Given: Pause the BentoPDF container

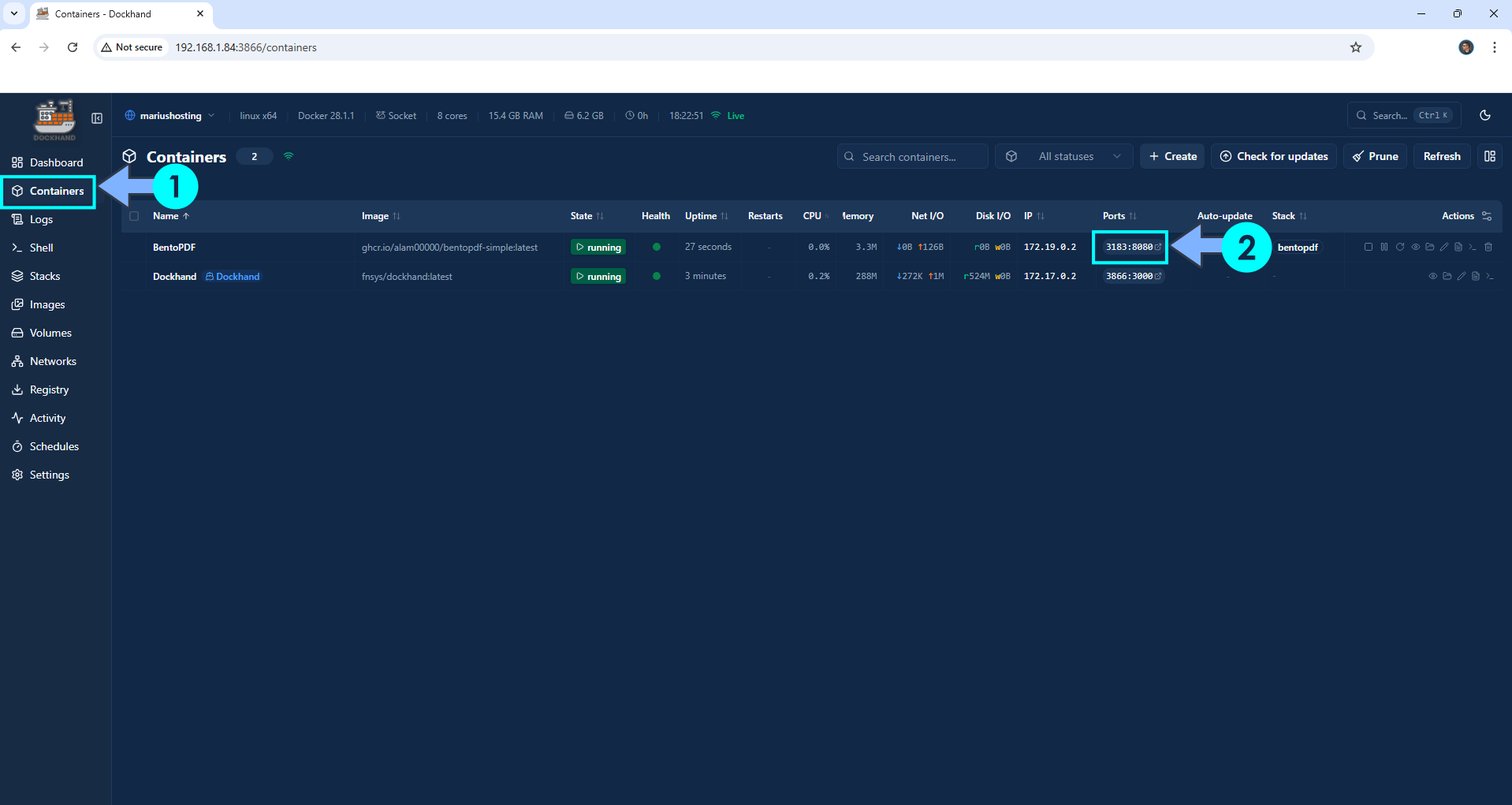Looking at the screenshot, I should click(x=1384, y=247).
